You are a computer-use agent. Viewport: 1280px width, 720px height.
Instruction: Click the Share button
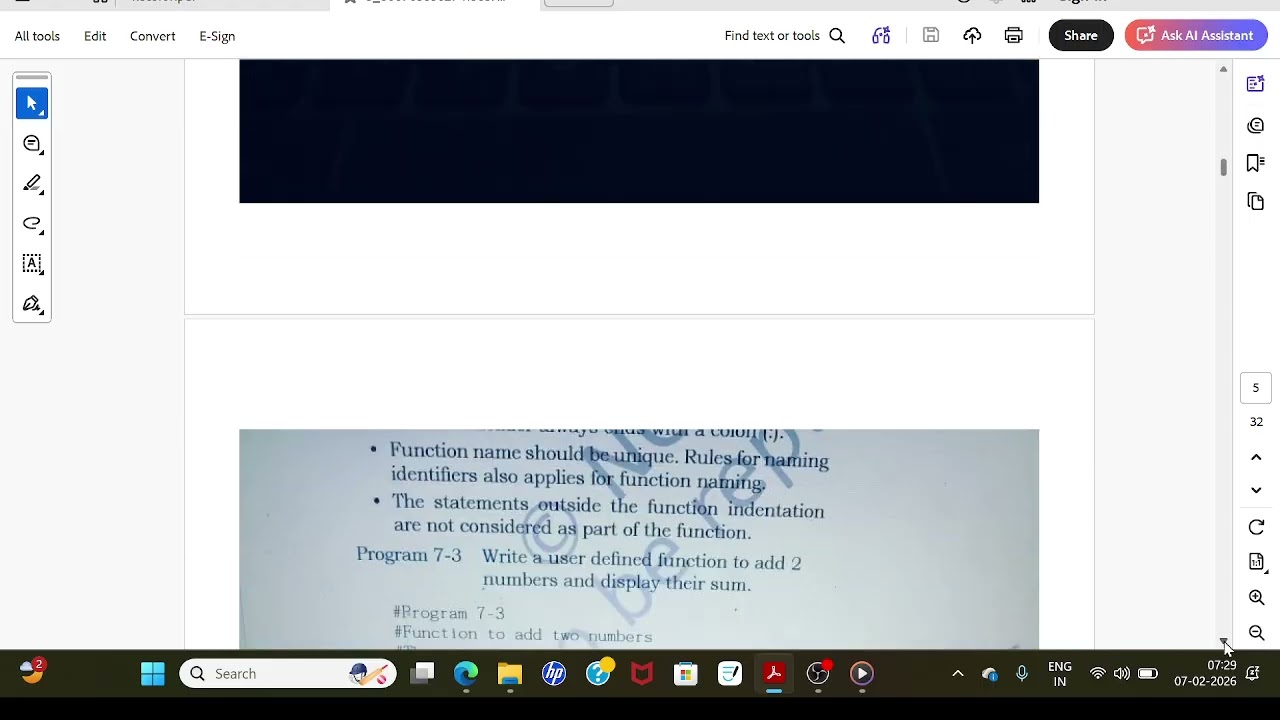pyautogui.click(x=1081, y=35)
